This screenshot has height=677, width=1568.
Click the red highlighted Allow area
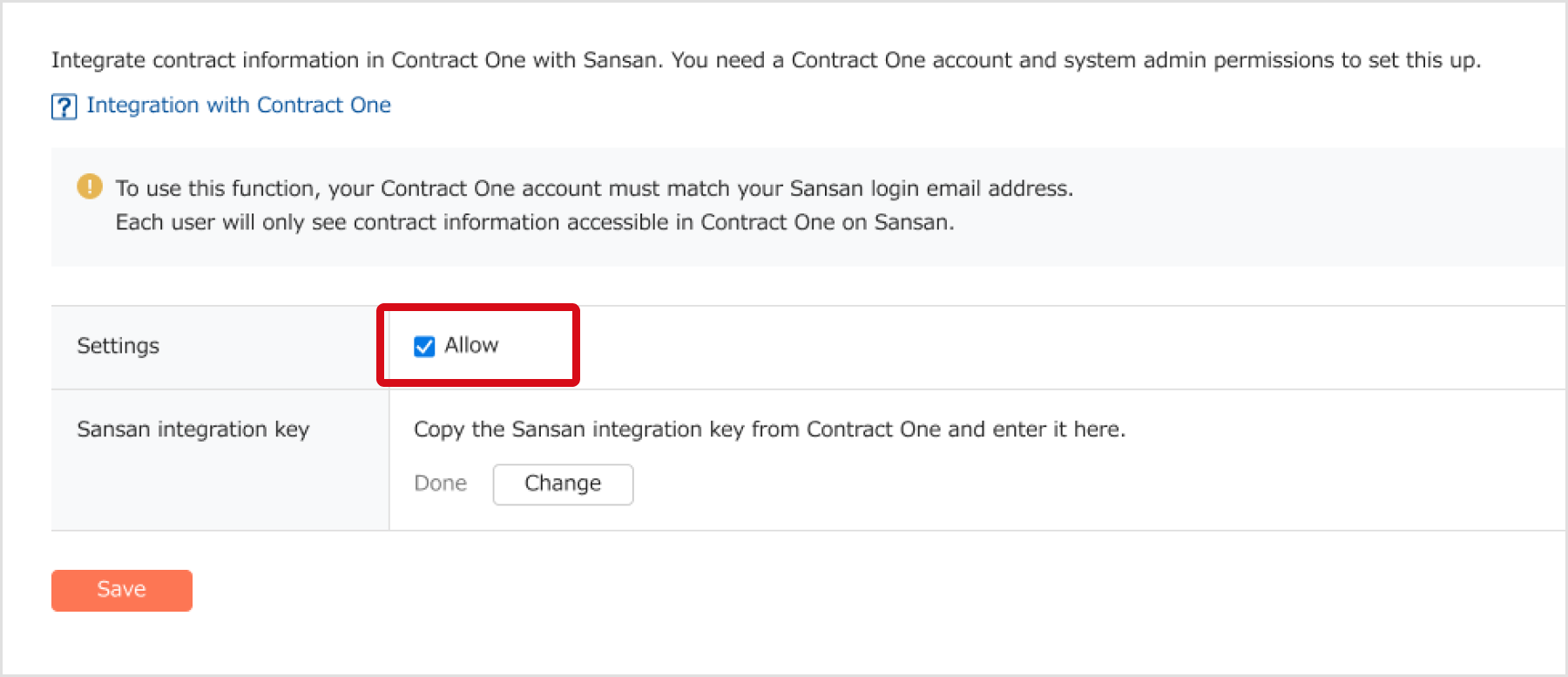point(477,345)
